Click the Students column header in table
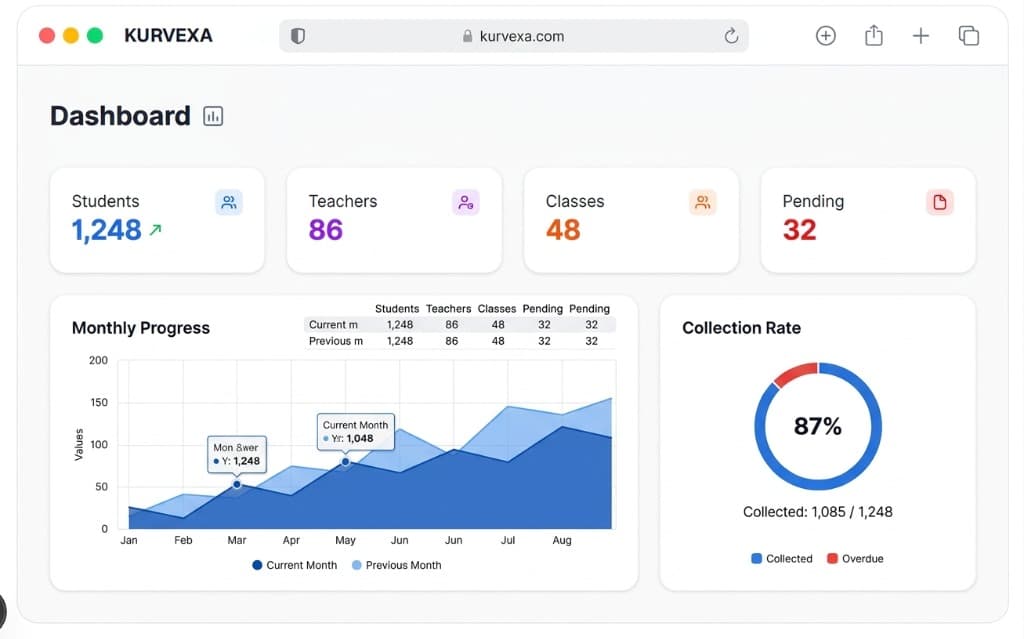1024x639 pixels. pyautogui.click(x=397, y=308)
